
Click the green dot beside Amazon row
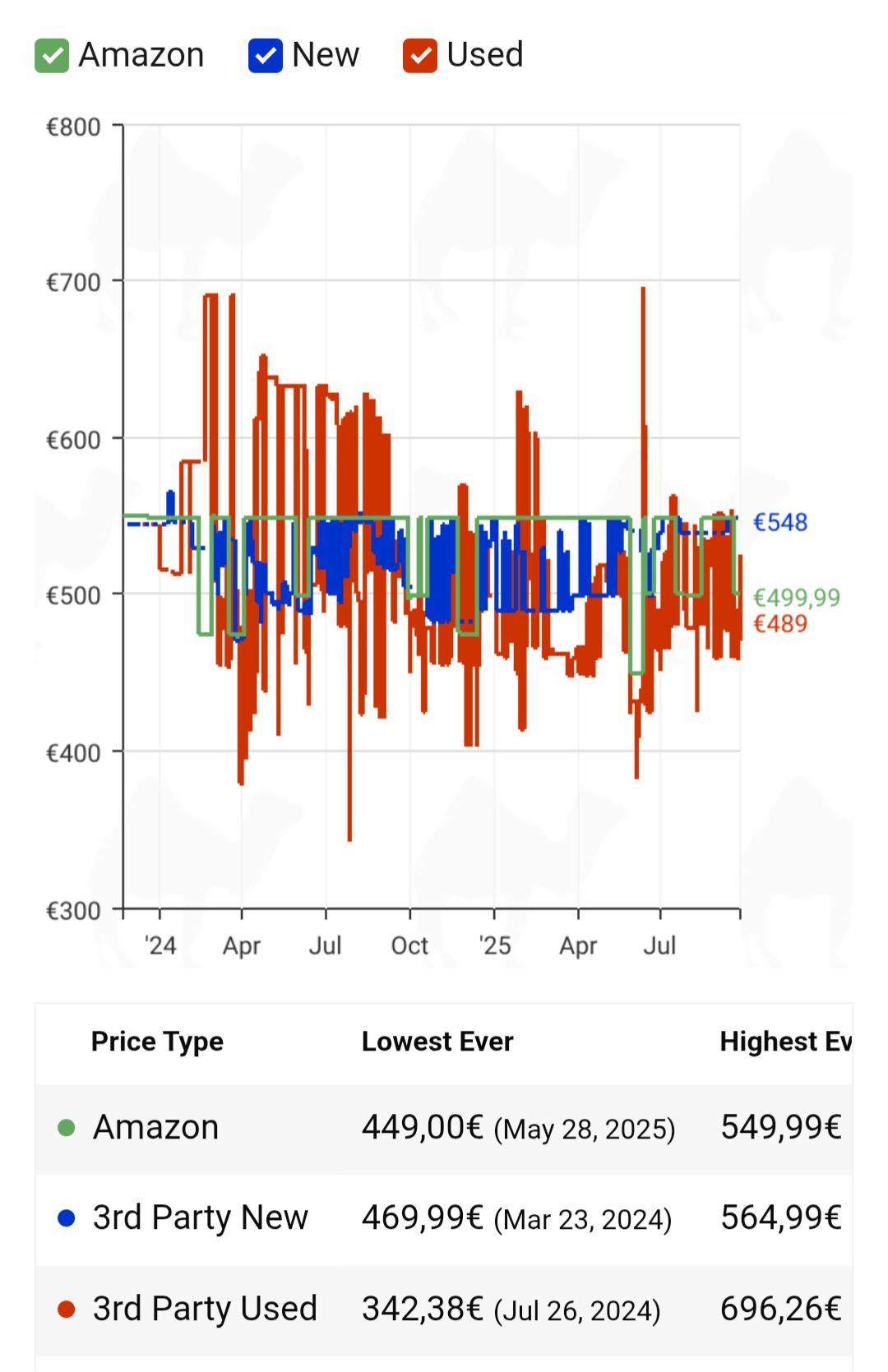[67, 1128]
